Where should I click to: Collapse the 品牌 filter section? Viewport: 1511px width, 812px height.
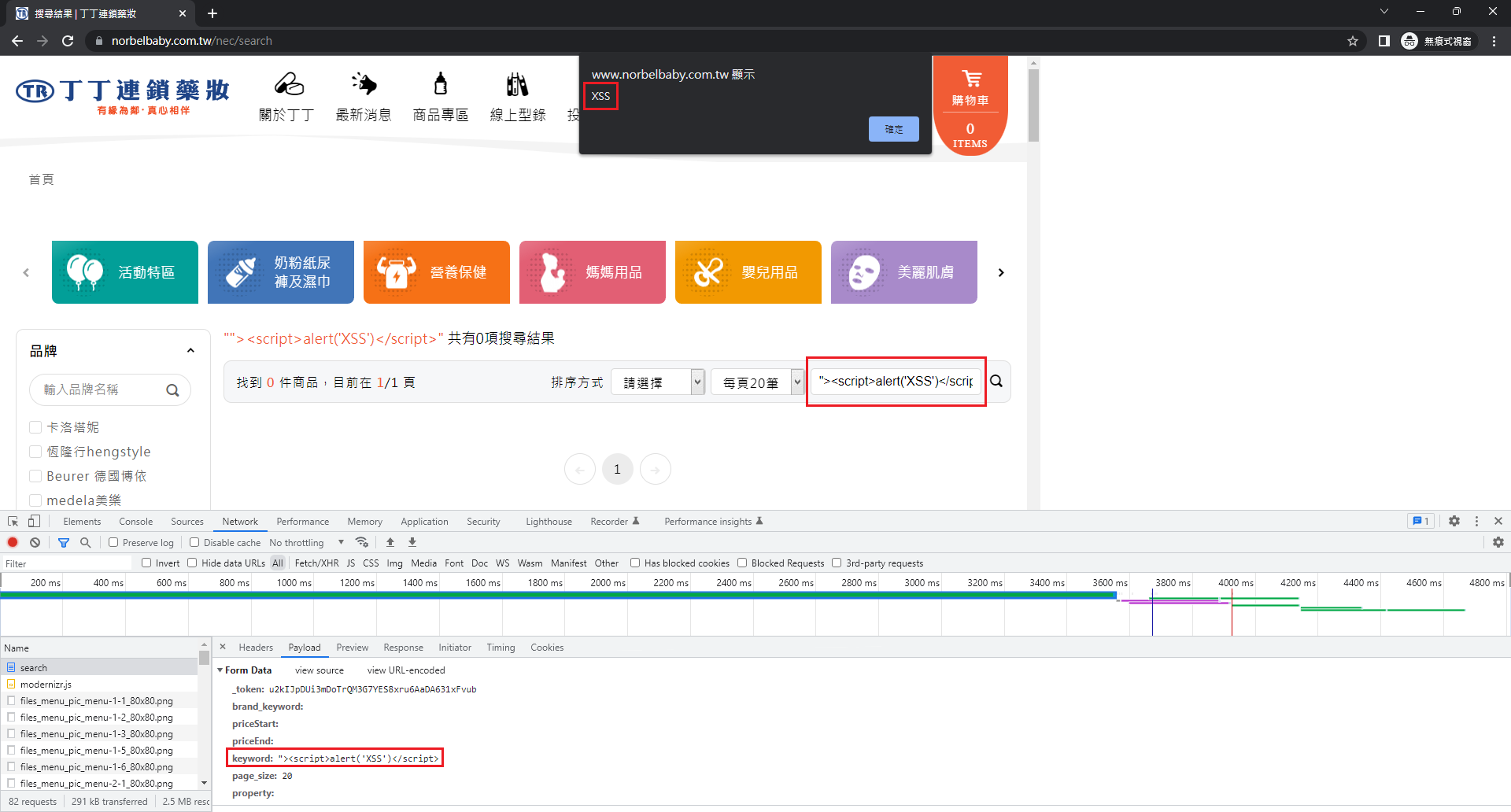tap(190, 351)
